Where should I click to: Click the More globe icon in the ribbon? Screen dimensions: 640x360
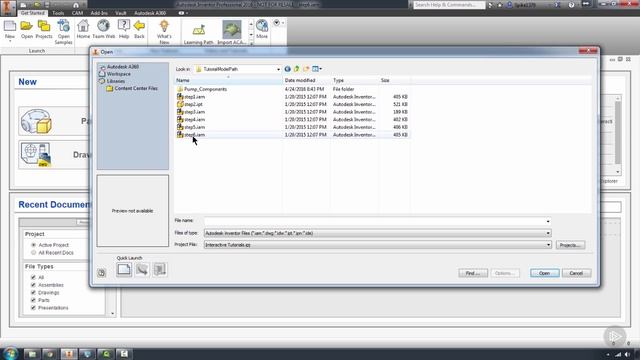[x=262, y=26]
